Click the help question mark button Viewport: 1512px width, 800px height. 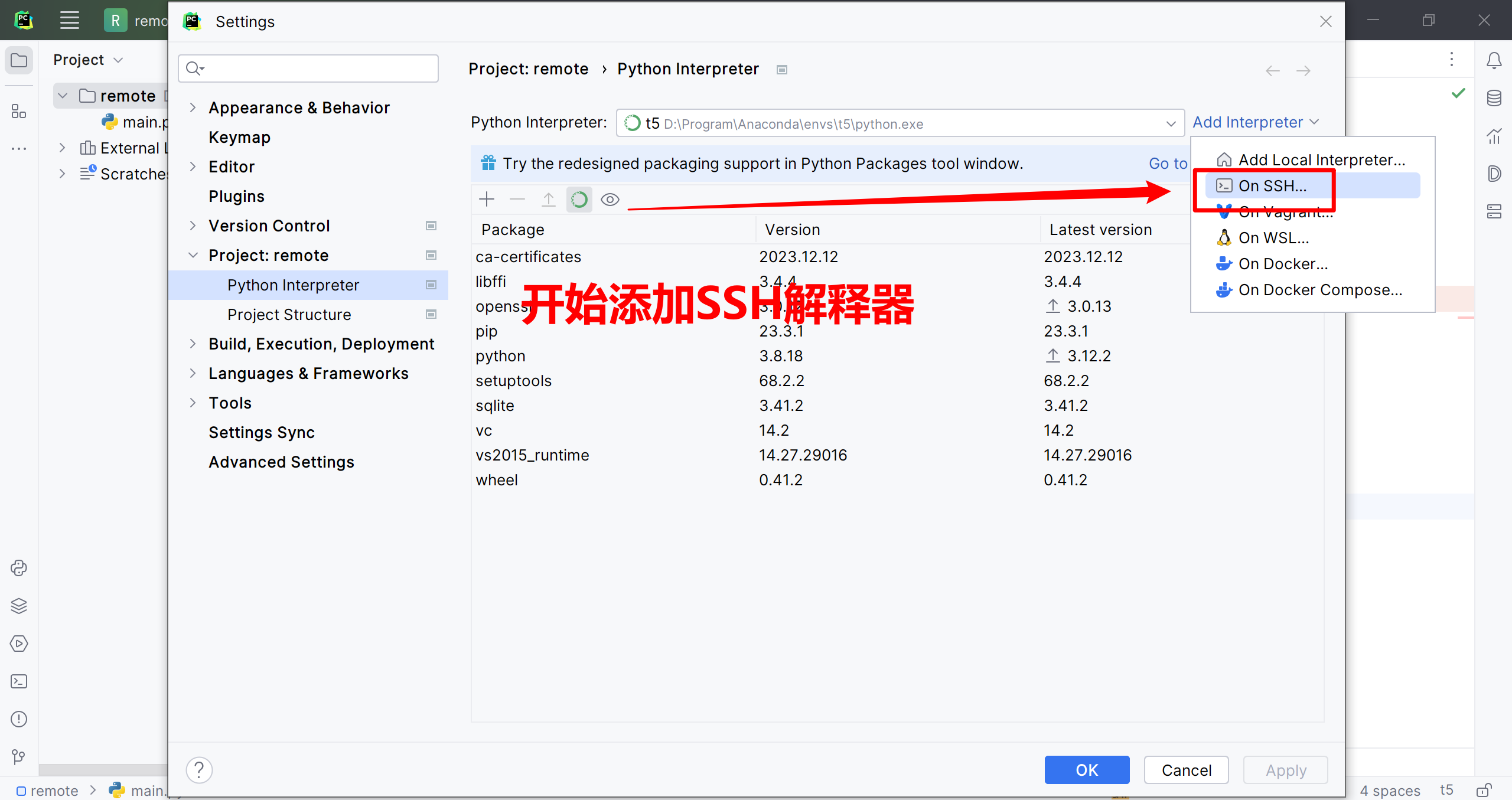click(x=199, y=770)
